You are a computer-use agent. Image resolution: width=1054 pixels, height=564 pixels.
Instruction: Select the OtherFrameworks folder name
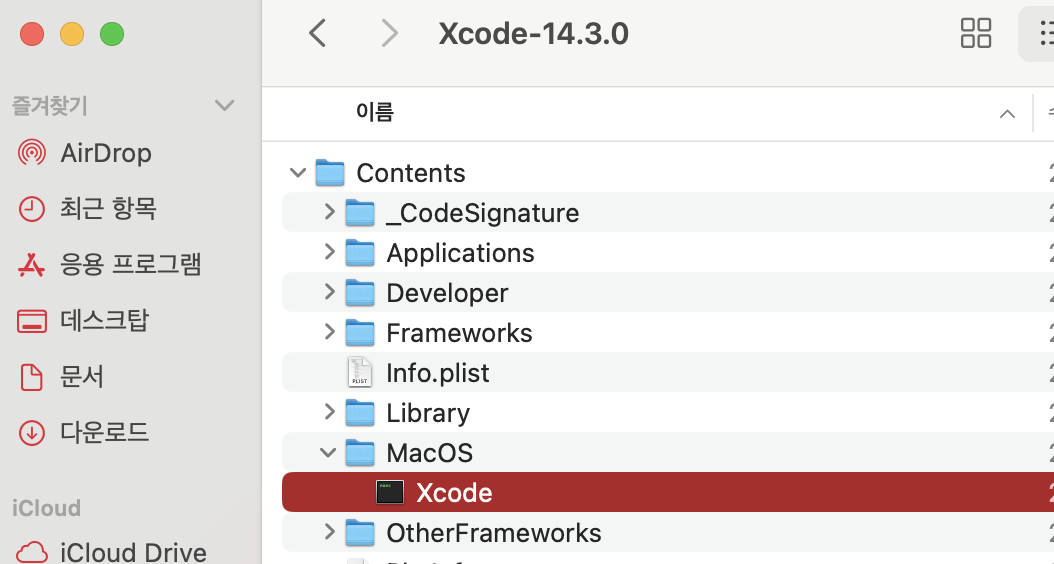494,533
